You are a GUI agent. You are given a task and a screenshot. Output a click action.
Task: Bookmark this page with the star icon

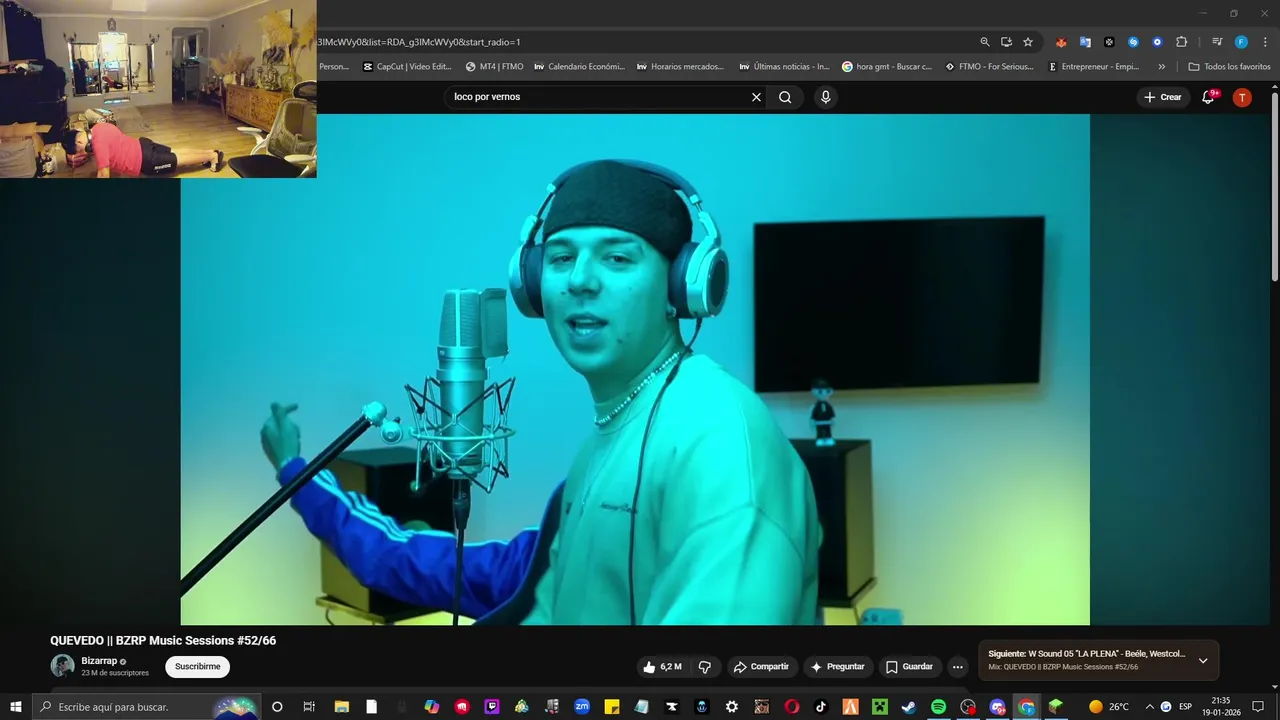tap(1027, 42)
